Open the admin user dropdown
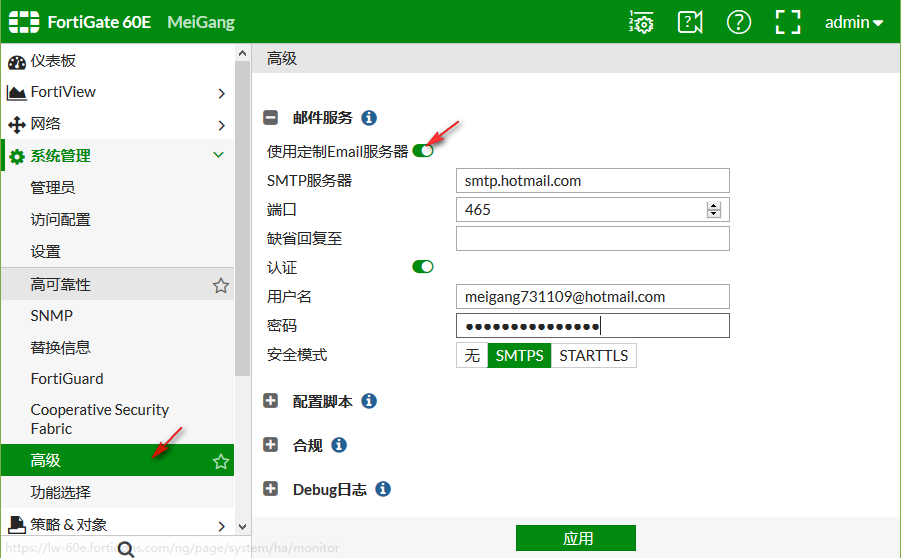The image size is (901, 558). [x=854, y=22]
